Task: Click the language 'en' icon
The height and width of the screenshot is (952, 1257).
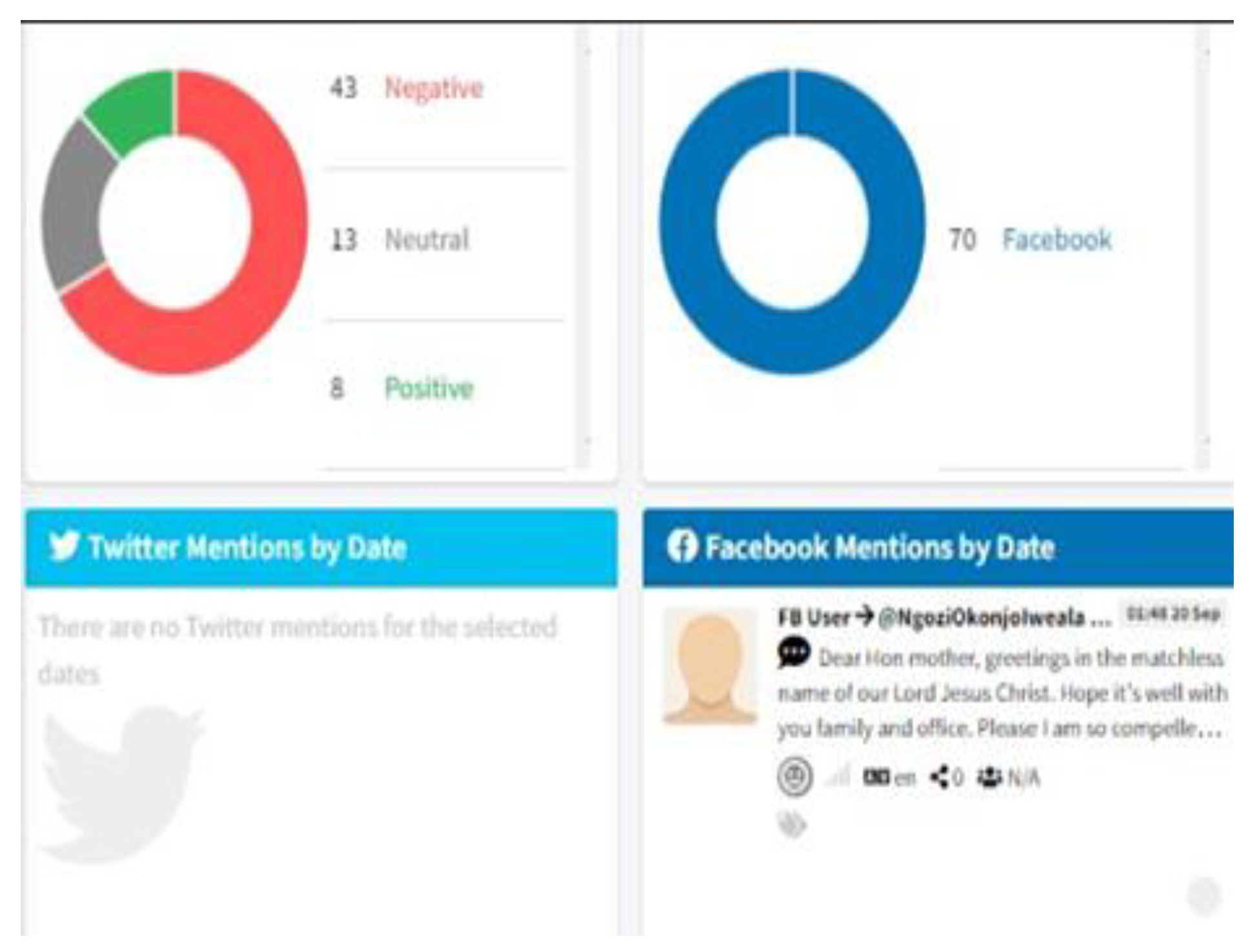Action: point(877,777)
